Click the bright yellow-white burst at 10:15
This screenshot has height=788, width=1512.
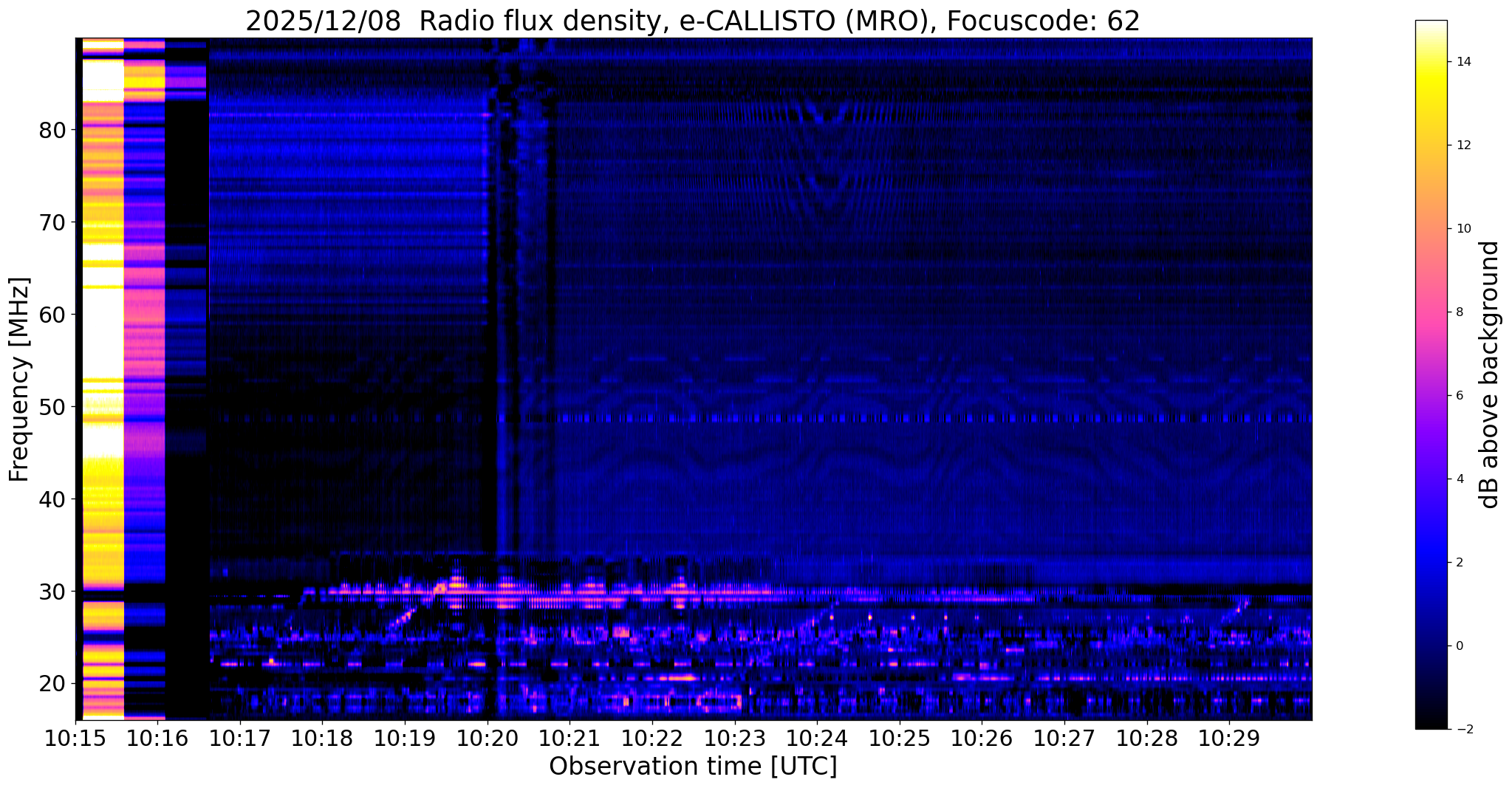103,378
